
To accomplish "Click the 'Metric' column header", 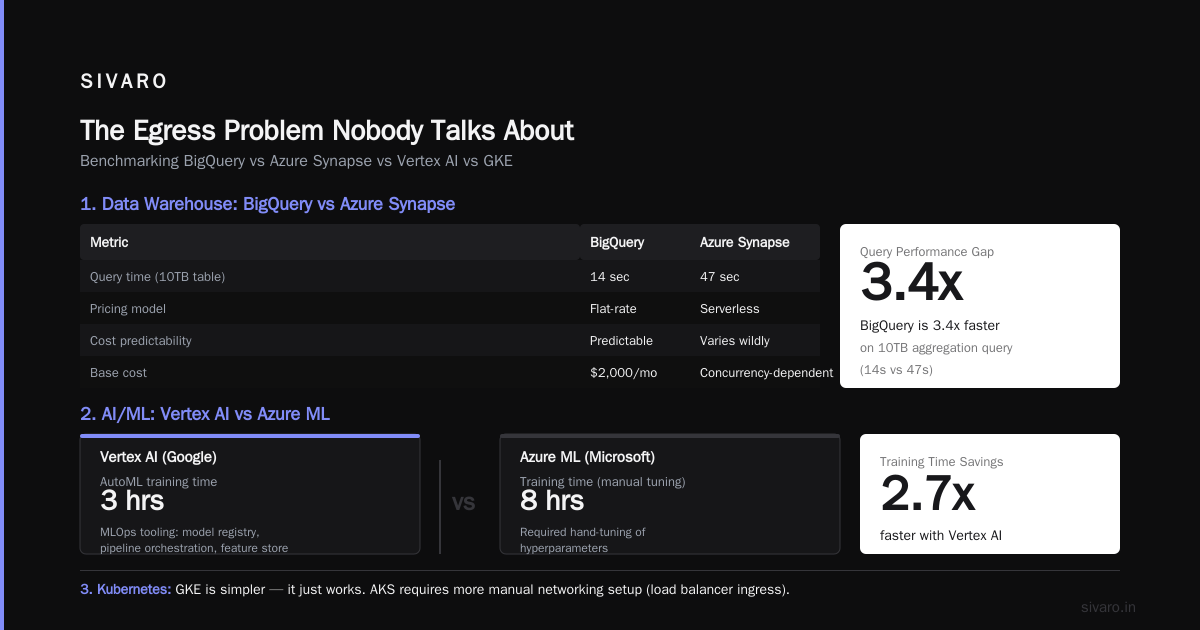I will click(109, 242).
